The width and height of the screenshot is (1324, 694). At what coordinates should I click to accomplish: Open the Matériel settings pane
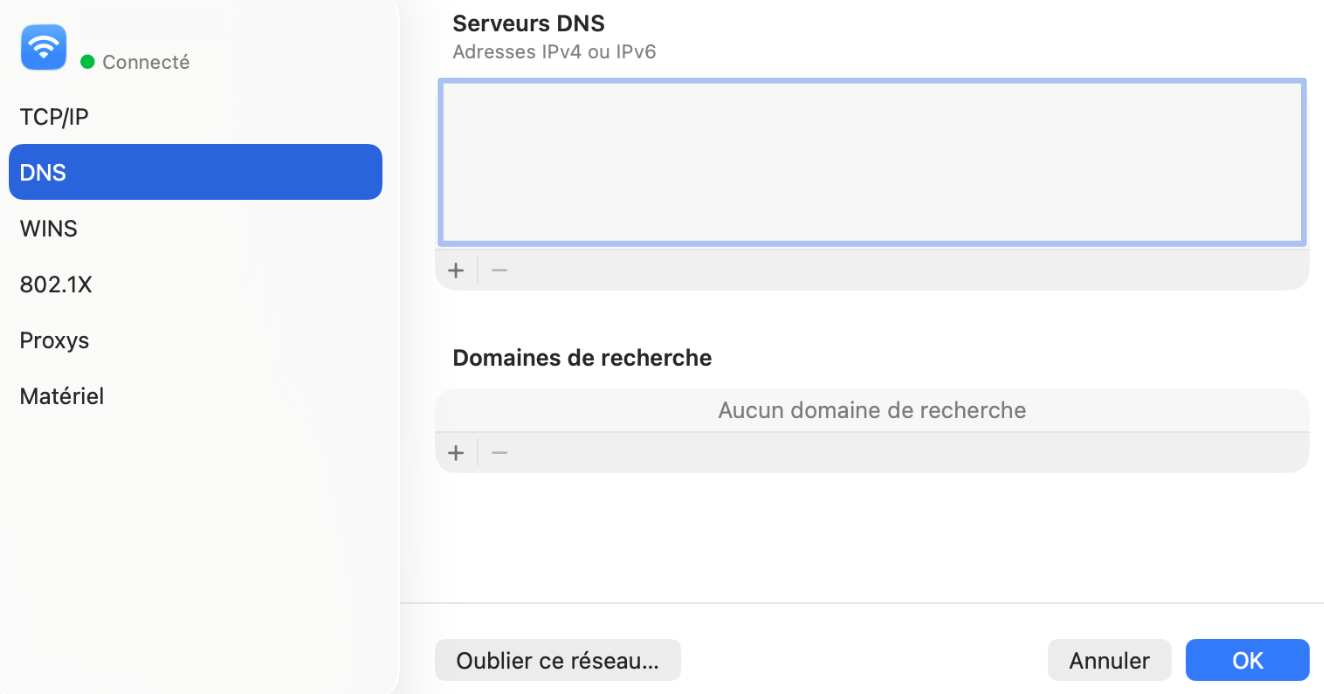point(62,396)
